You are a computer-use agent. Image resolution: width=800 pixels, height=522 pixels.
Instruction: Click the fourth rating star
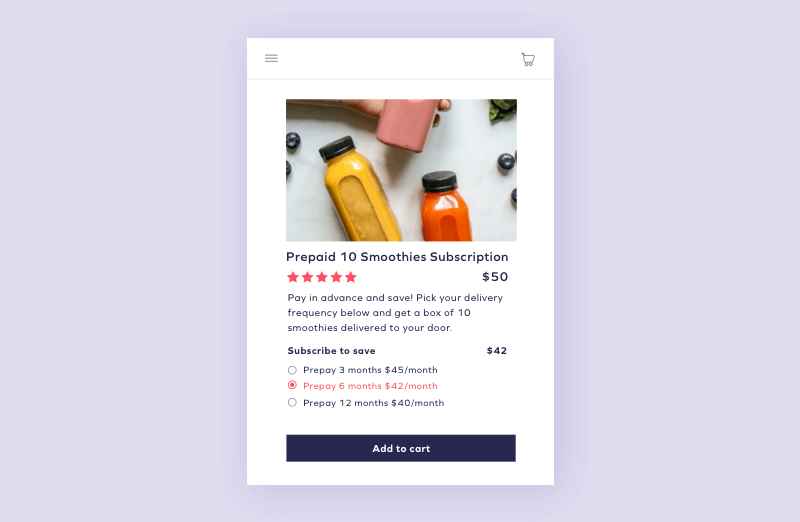click(x=336, y=277)
